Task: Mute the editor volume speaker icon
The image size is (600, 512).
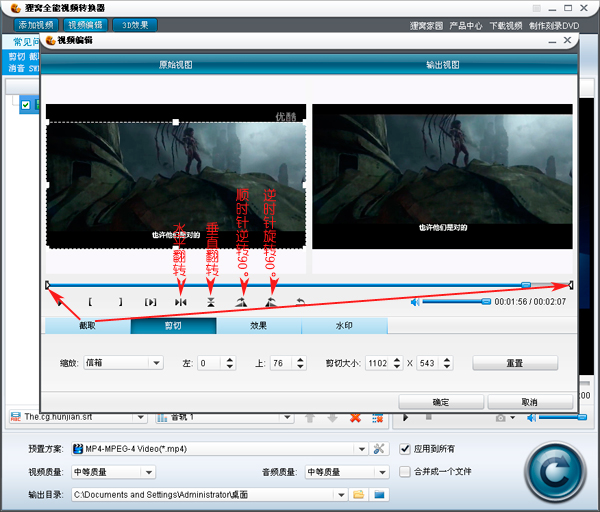Action: (x=415, y=302)
